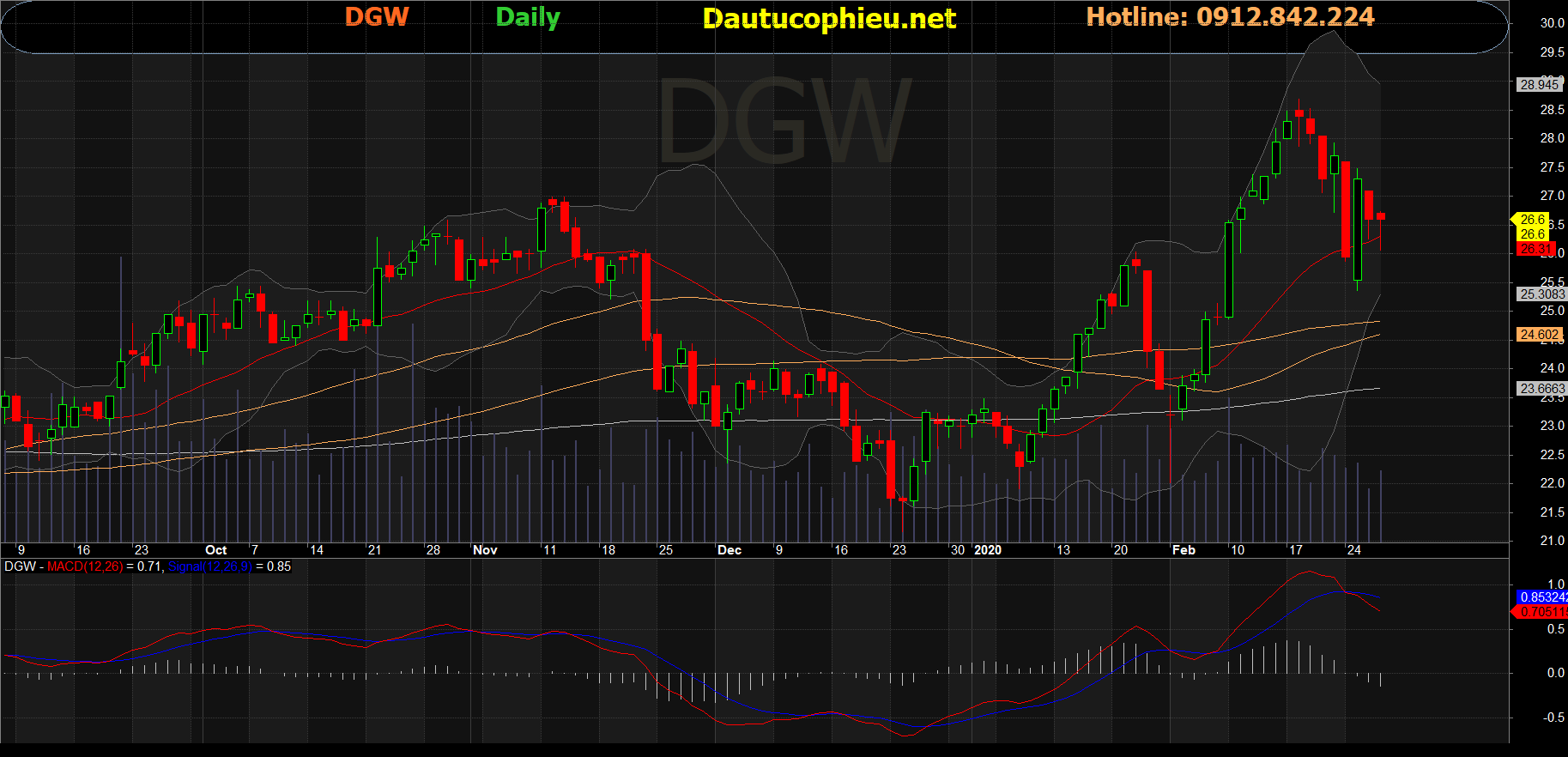Click the red 0.70511 MACD value tag
Image resolution: width=1568 pixels, height=757 pixels.
(1541, 612)
